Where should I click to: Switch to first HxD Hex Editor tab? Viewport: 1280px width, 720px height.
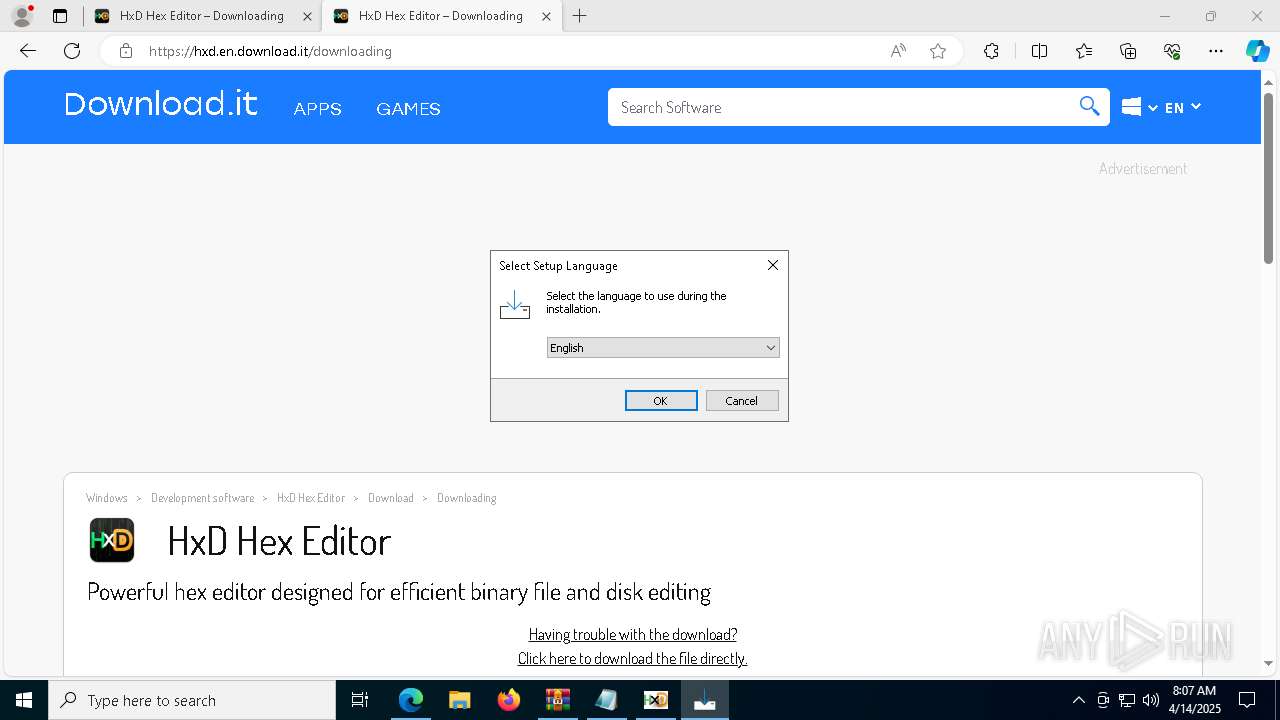(201, 16)
